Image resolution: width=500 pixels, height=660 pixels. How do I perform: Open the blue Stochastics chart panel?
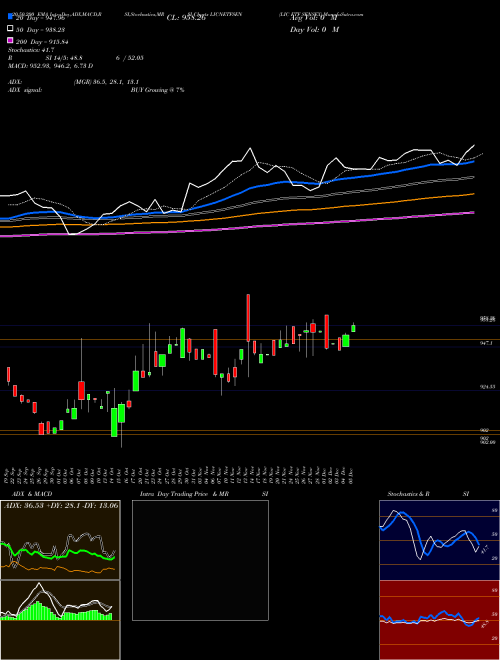coord(439,540)
